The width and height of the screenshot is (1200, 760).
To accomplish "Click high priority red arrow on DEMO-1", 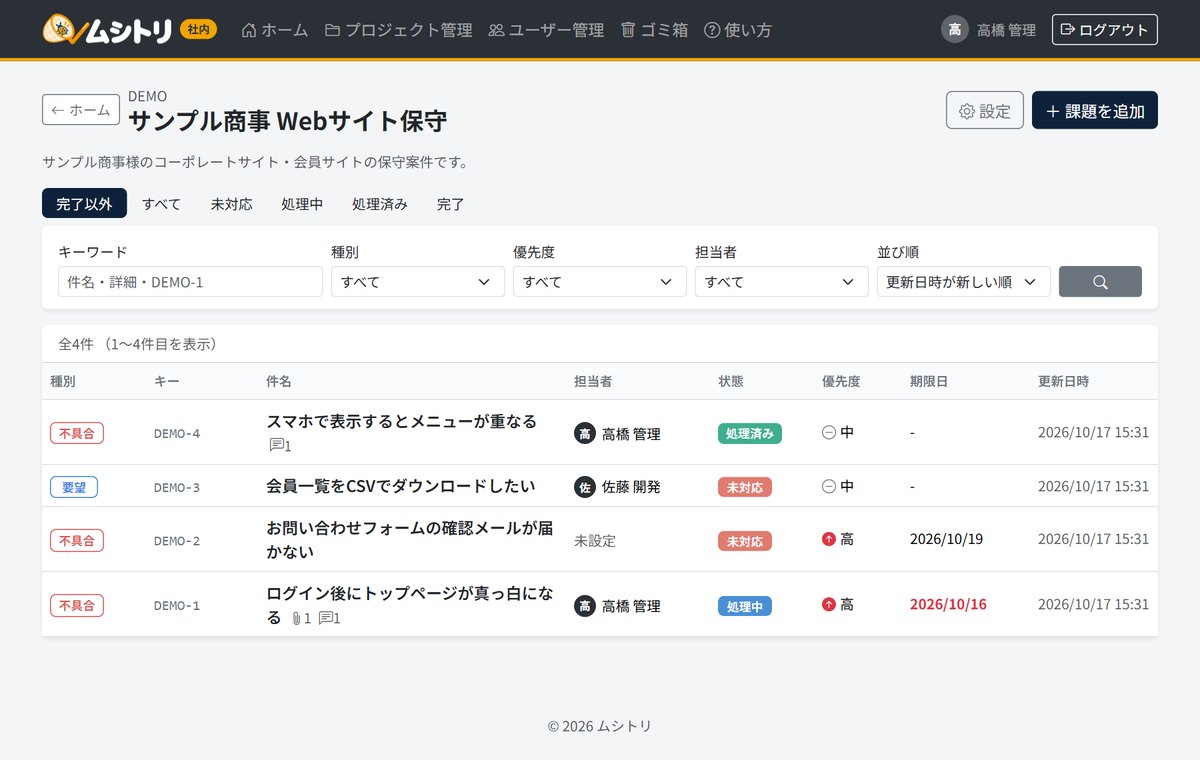I will (828, 604).
